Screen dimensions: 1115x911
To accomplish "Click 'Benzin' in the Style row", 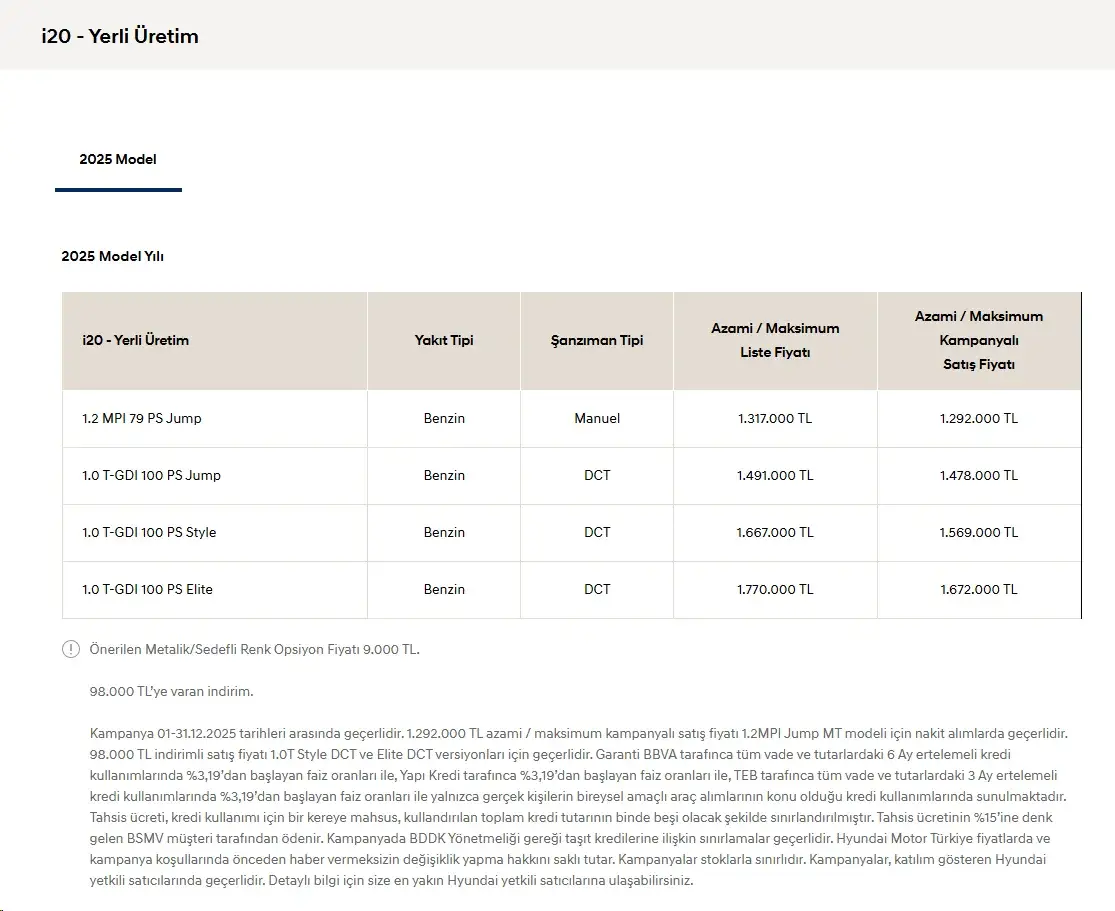I will coord(444,532).
